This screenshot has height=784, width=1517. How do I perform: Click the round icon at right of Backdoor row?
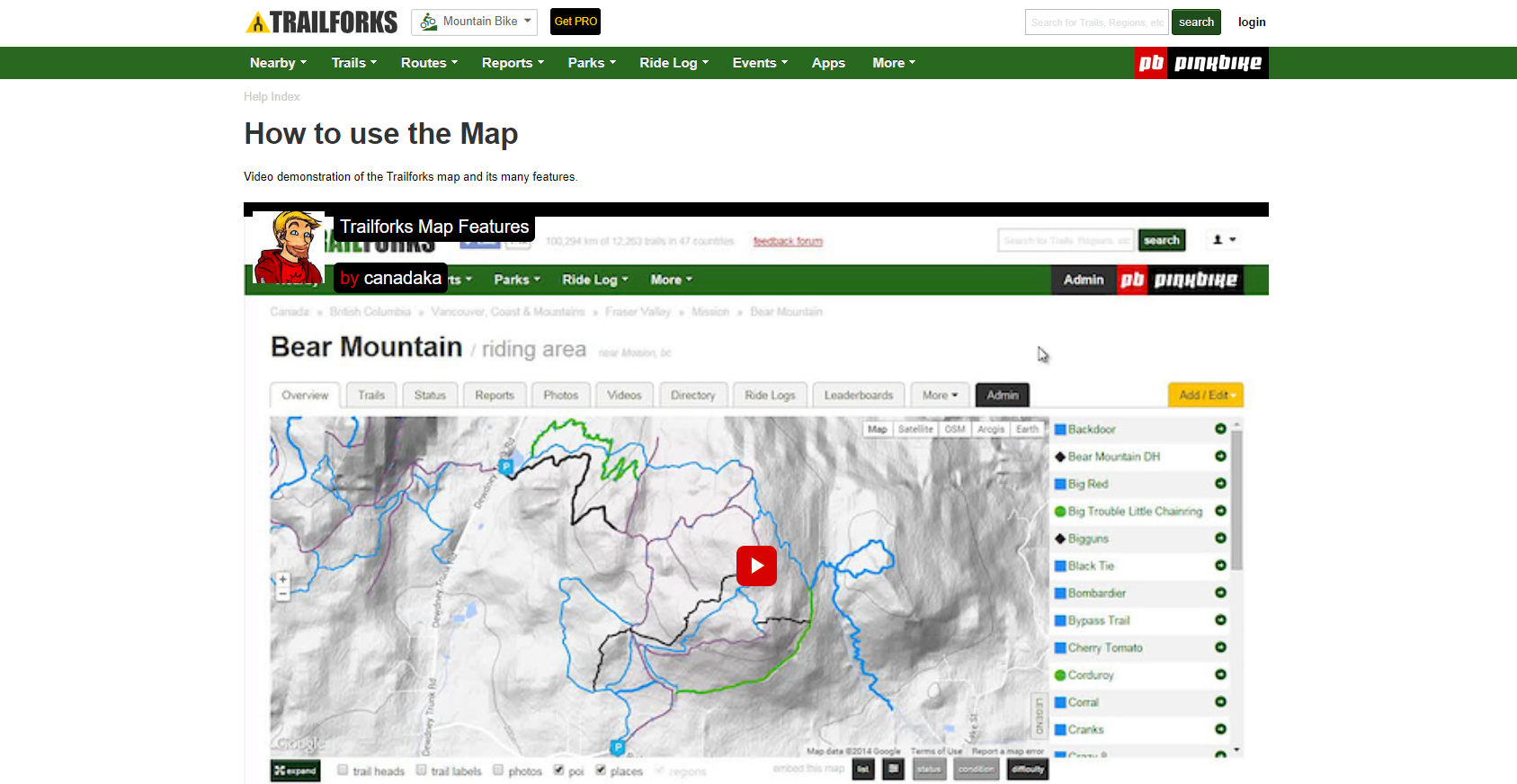coord(1220,429)
